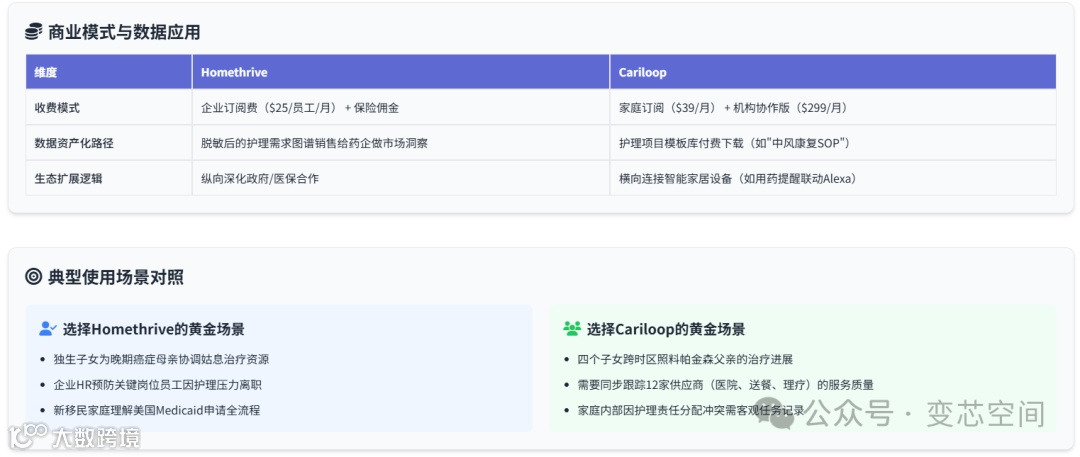The height and width of the screenshot is (457, 1080).
Task: Click the 选择Cariloop的黄金场景 title
Action: pos(666,329)
